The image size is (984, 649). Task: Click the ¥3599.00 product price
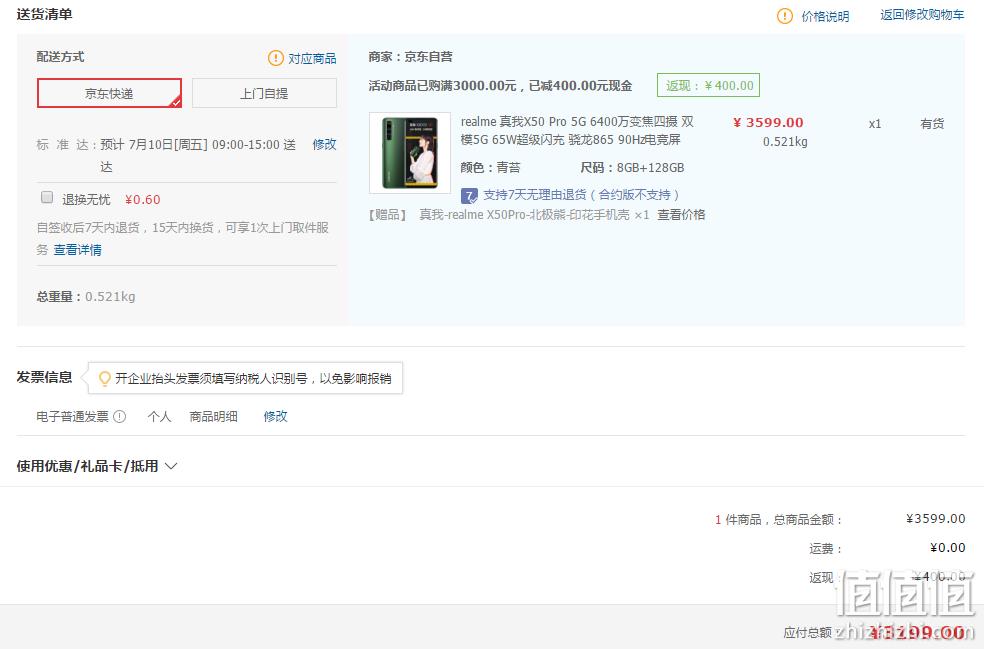tap(768, 122)
